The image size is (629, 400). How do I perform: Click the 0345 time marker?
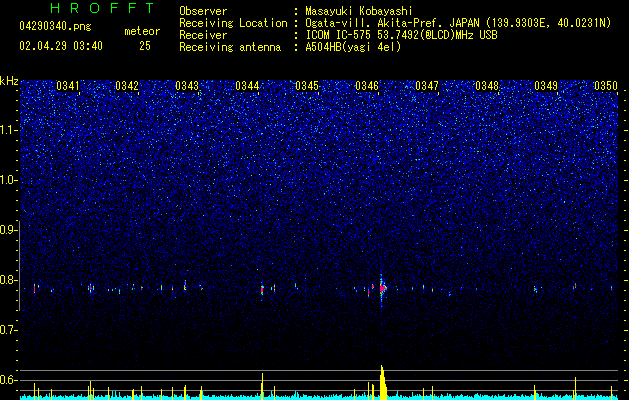(307, 86)
